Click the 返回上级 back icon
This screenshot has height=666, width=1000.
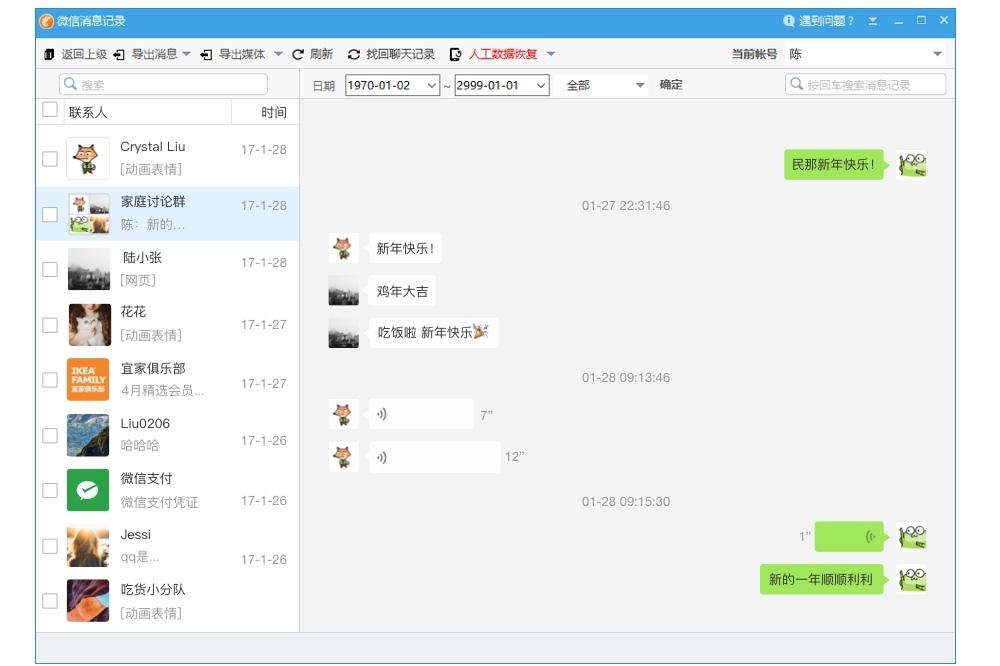49,54
